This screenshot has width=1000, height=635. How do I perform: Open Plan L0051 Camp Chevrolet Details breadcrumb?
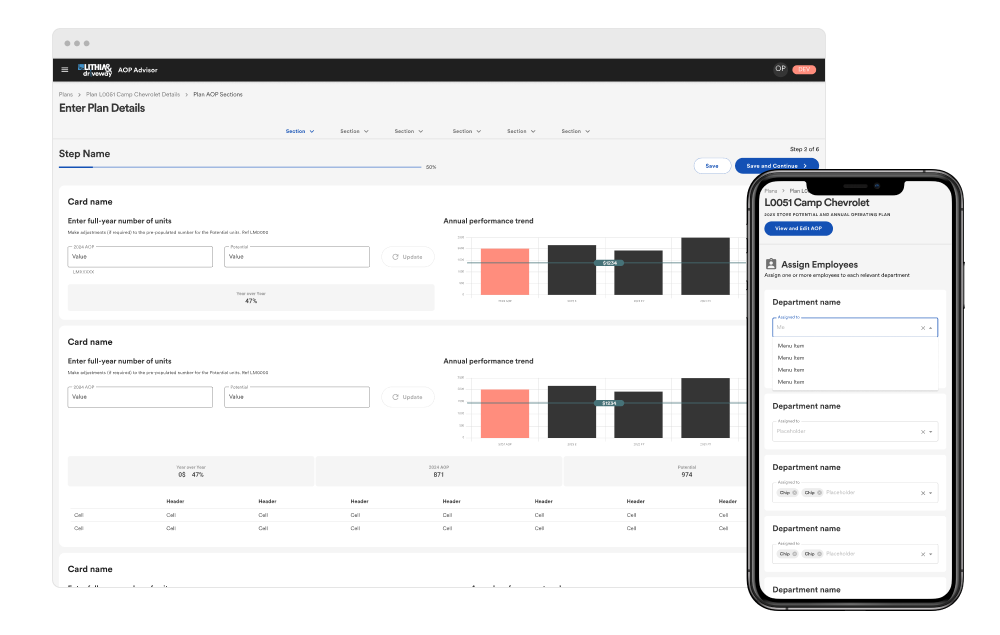(x=133, y=94)
